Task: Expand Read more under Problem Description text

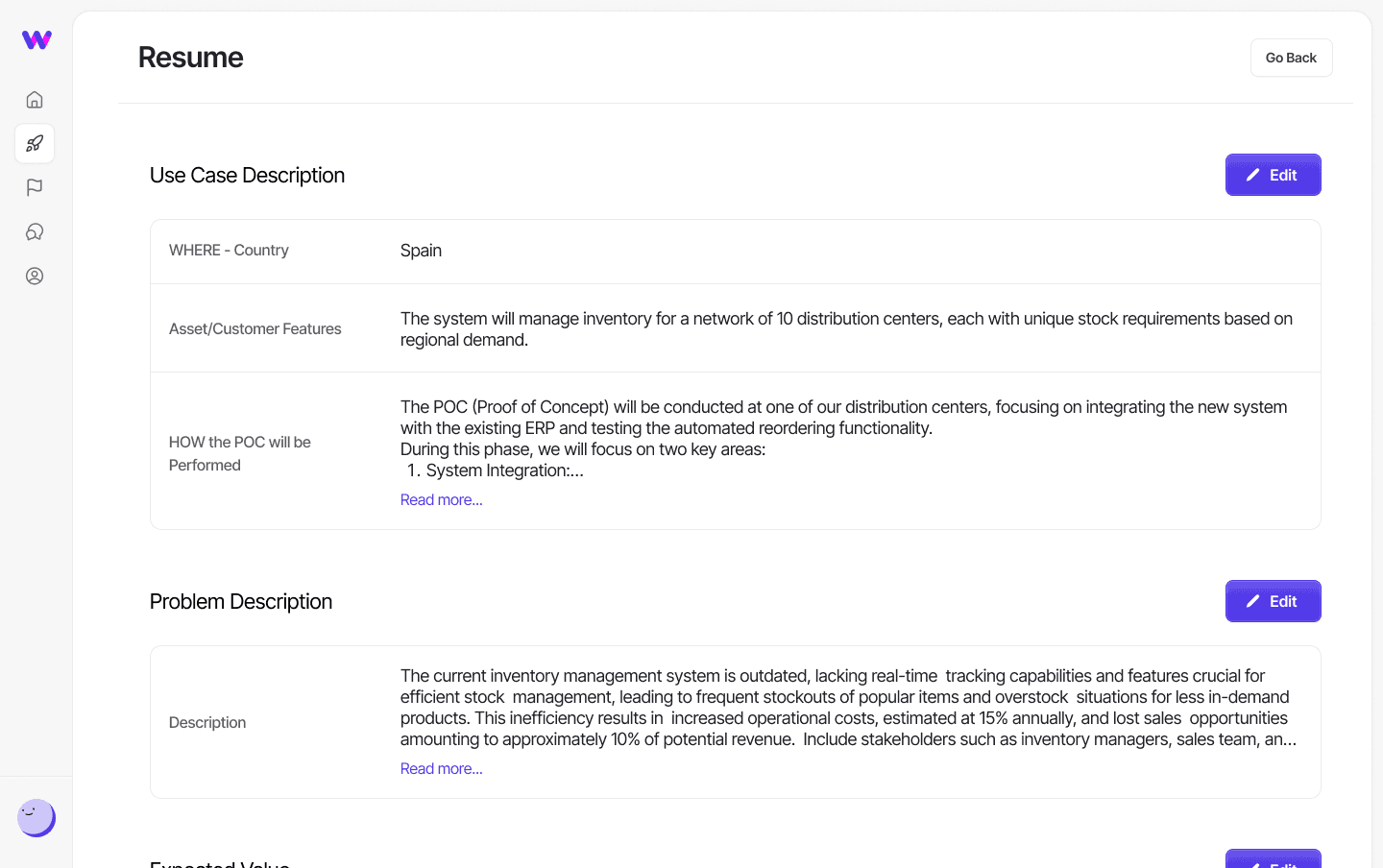Action: (x=441, y=769)
